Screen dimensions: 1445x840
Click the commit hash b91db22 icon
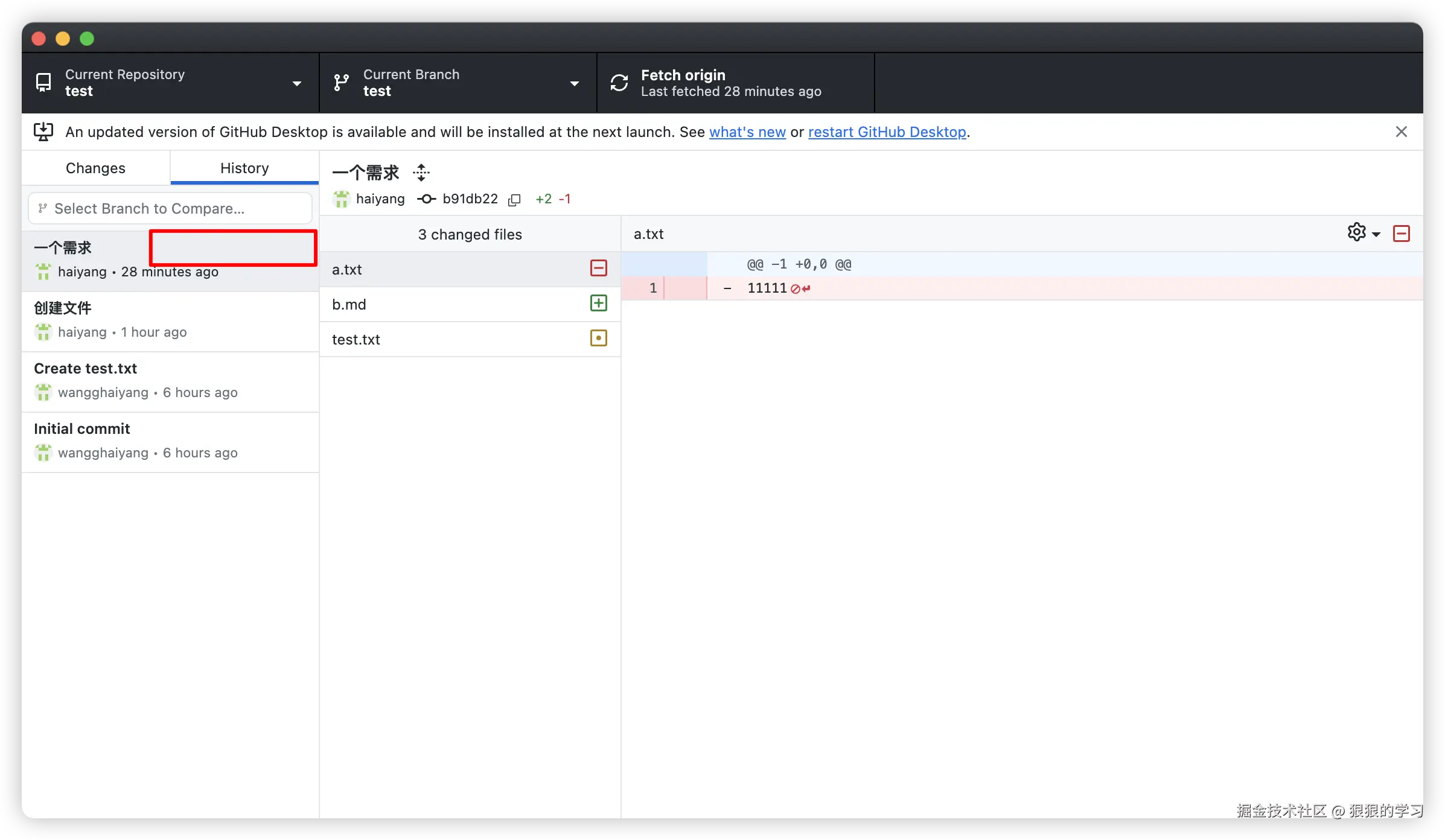tap(426, 199)
